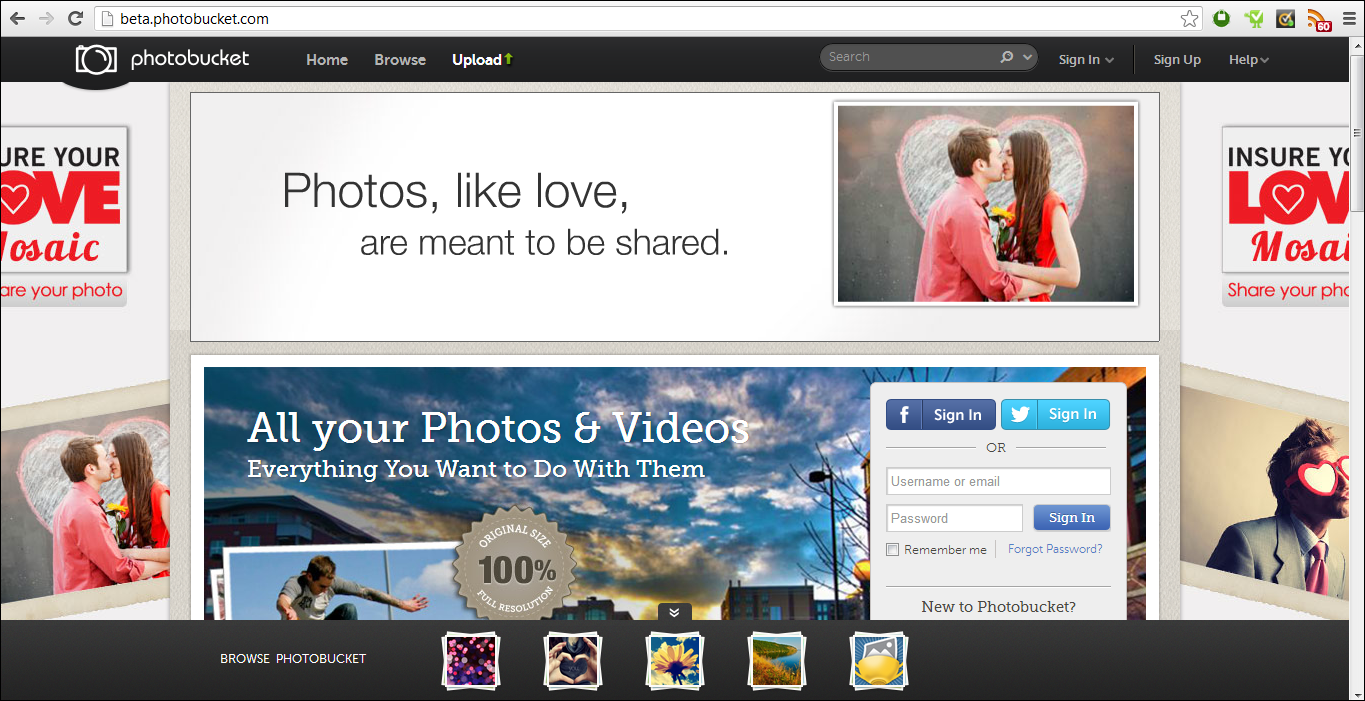This screenshot has width=1365, height=701.
Task: Open the heart hands thumbnail
Action: (573, 662)
